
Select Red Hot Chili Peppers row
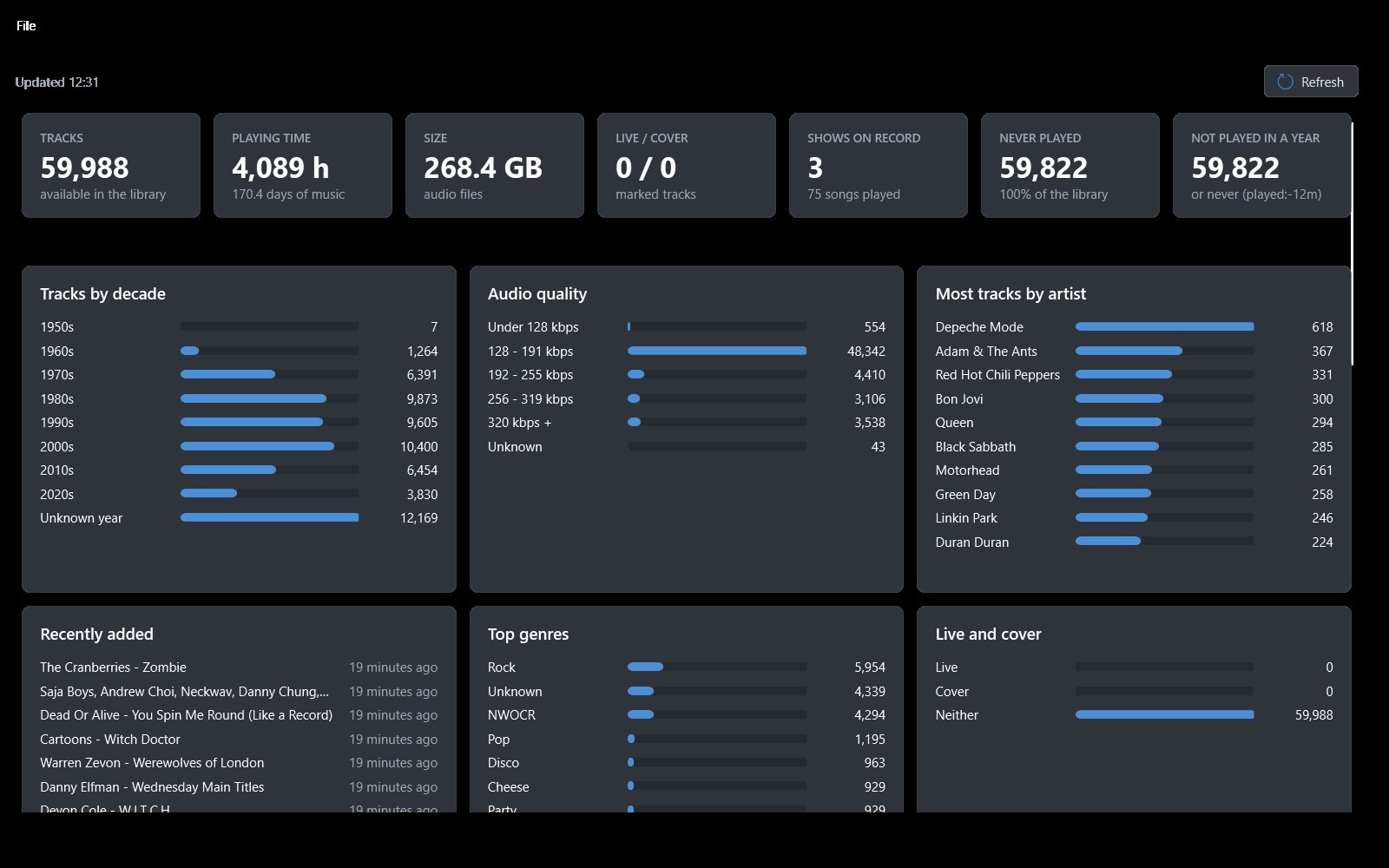[x=1134, y=375]
